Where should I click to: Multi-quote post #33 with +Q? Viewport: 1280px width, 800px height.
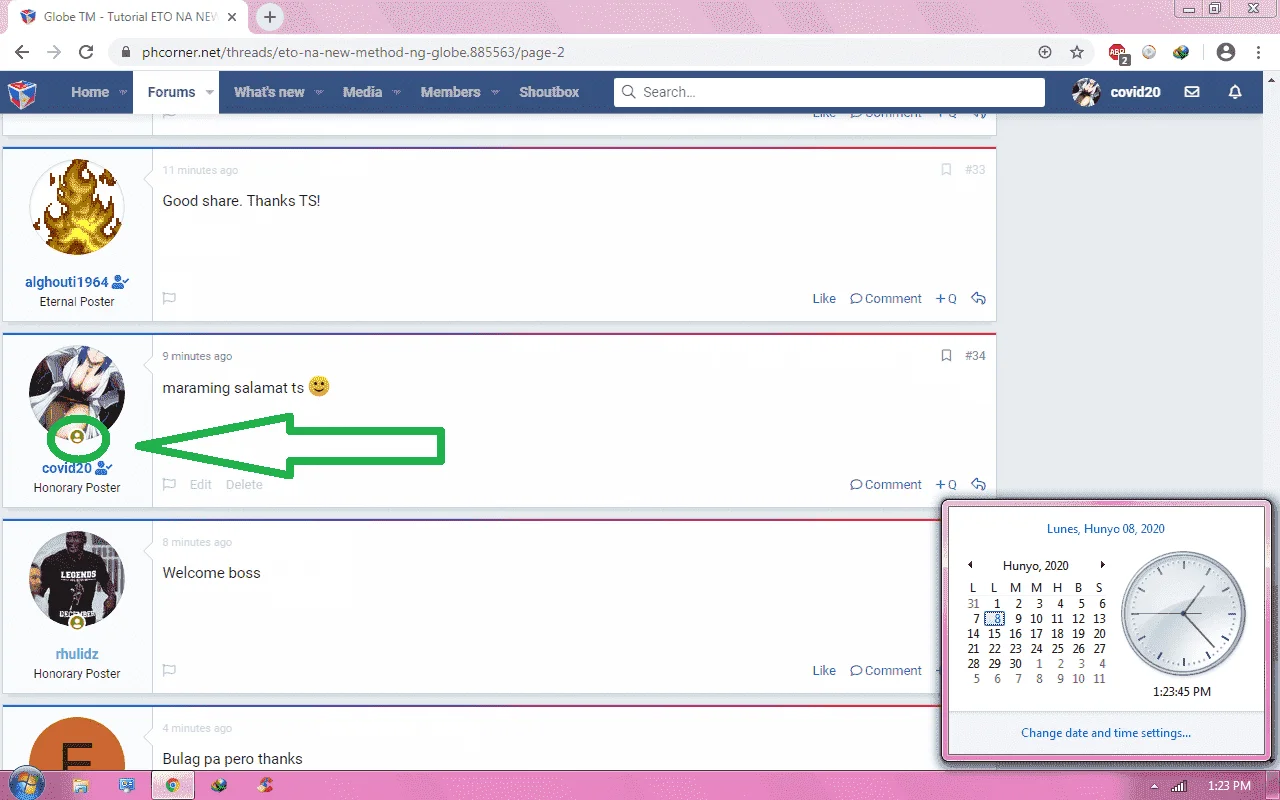[946, 298]
